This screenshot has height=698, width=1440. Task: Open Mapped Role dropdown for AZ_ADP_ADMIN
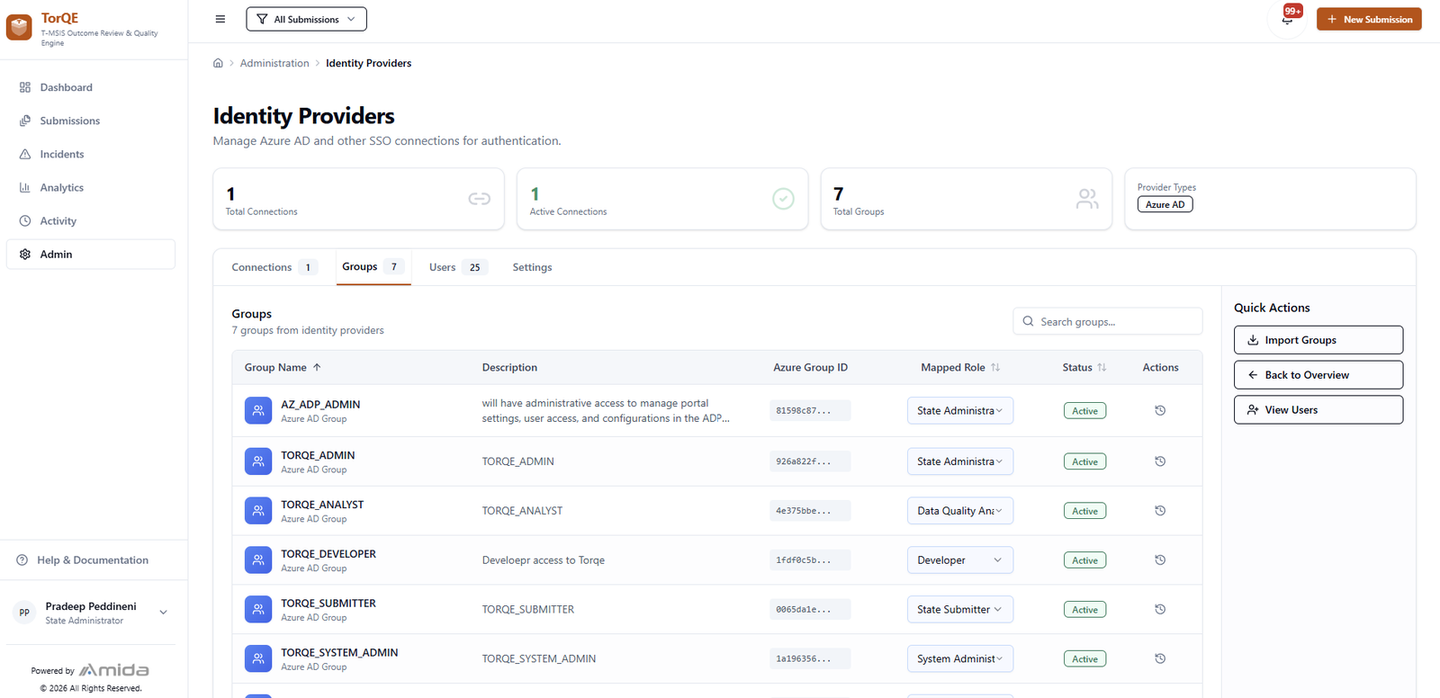point(960,410)
